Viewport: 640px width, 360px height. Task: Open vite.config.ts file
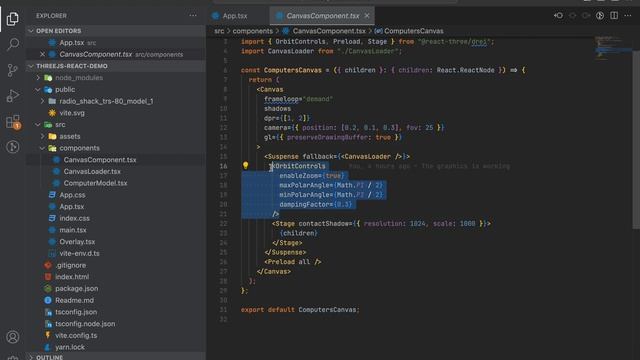coord(76,336)
